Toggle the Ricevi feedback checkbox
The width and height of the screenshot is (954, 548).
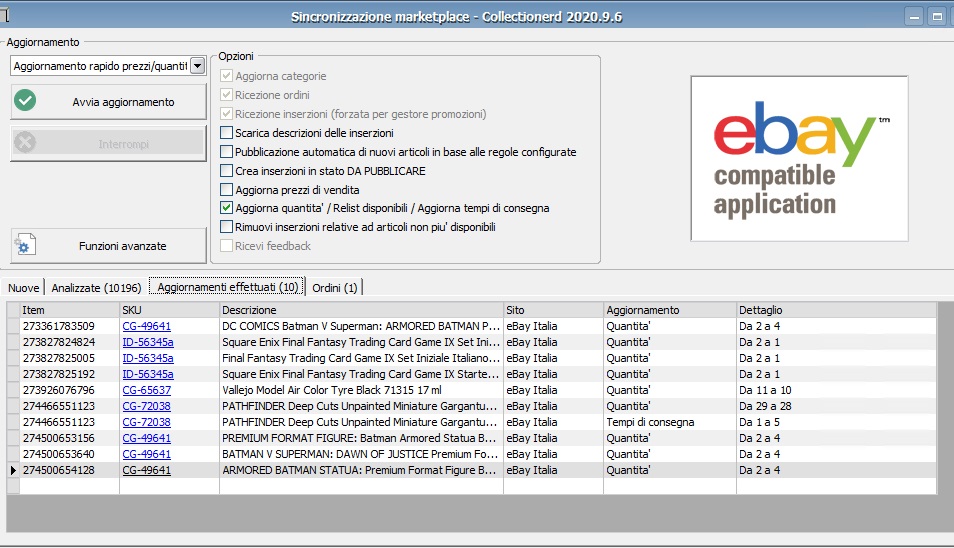click(x=226, y=246)
